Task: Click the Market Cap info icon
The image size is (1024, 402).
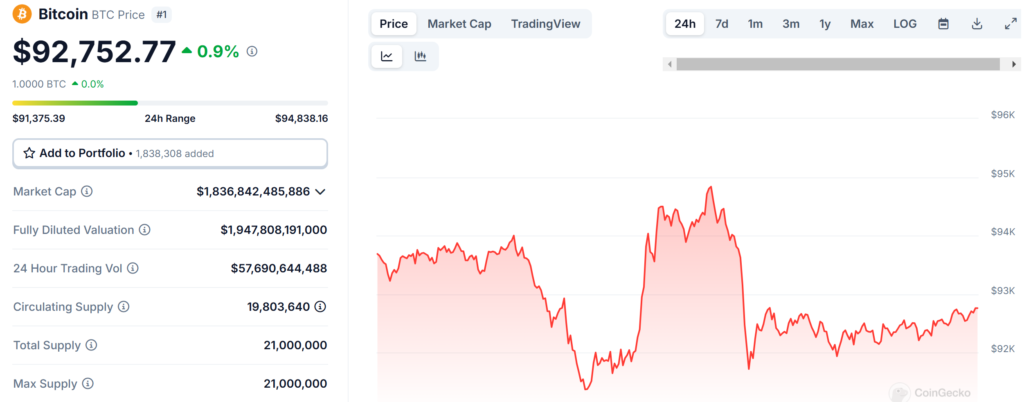Action: point(87,191)
